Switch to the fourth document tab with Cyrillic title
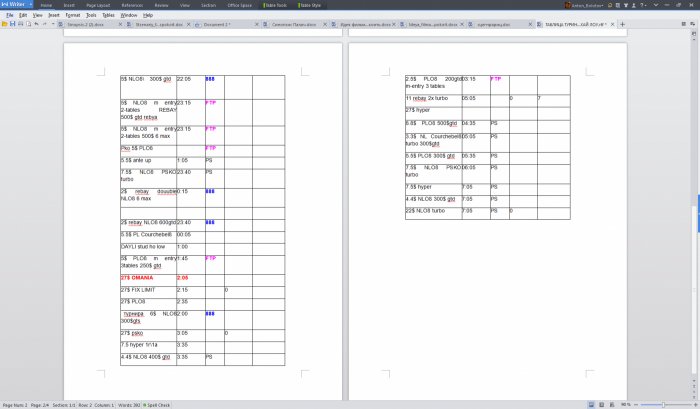This screenshot has width=700, height=409. (294, 25)
